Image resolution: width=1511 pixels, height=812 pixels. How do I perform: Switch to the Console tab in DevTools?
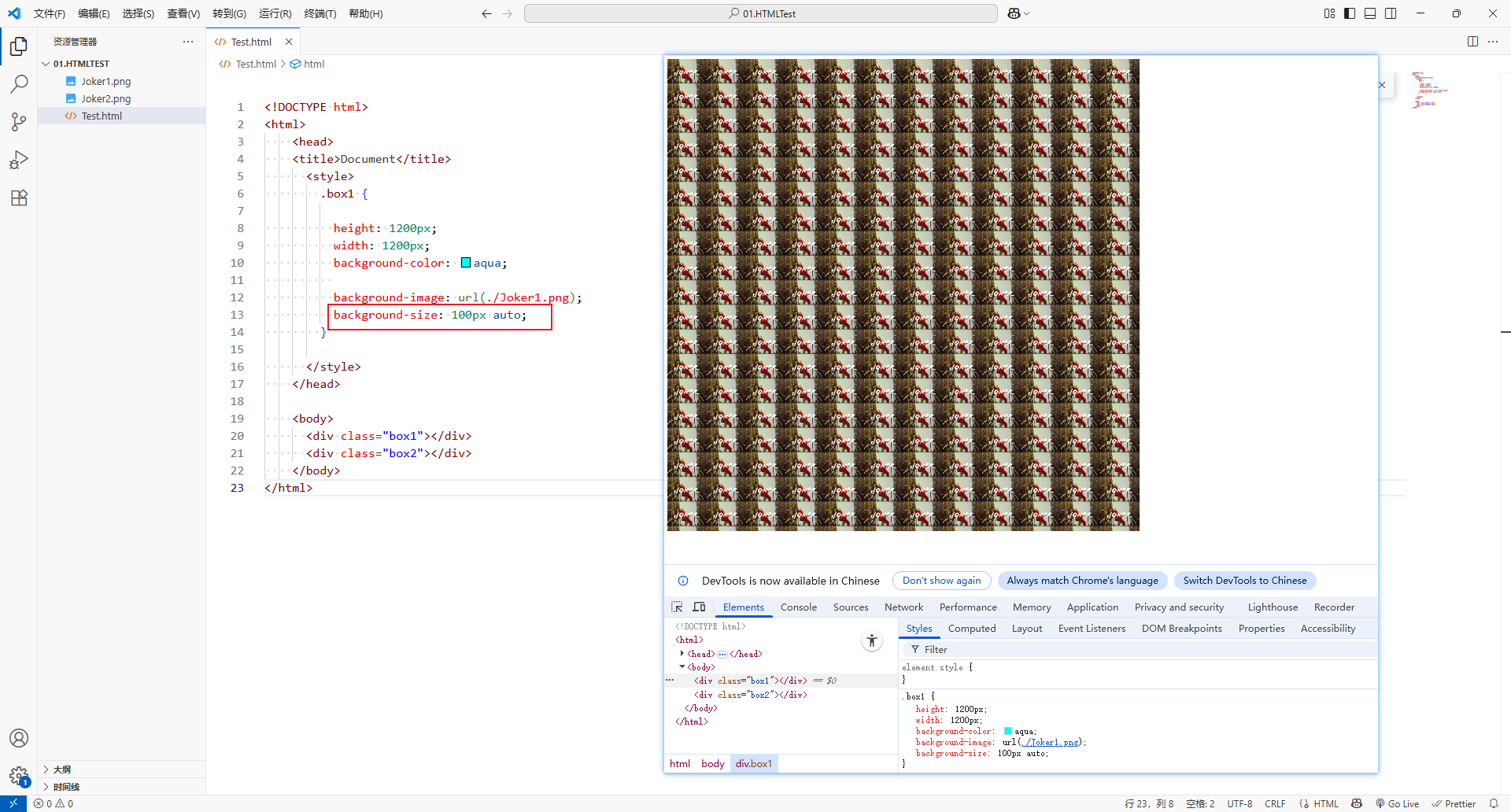[799, 607]
